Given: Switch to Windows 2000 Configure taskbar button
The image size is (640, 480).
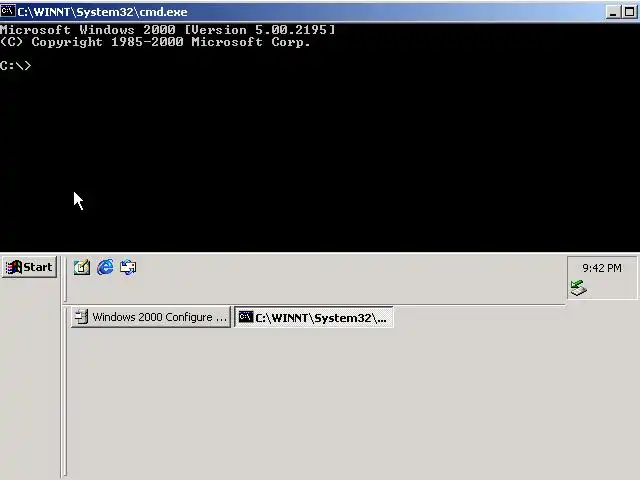Looking at the screenshot, I should (x=151, y=317).
